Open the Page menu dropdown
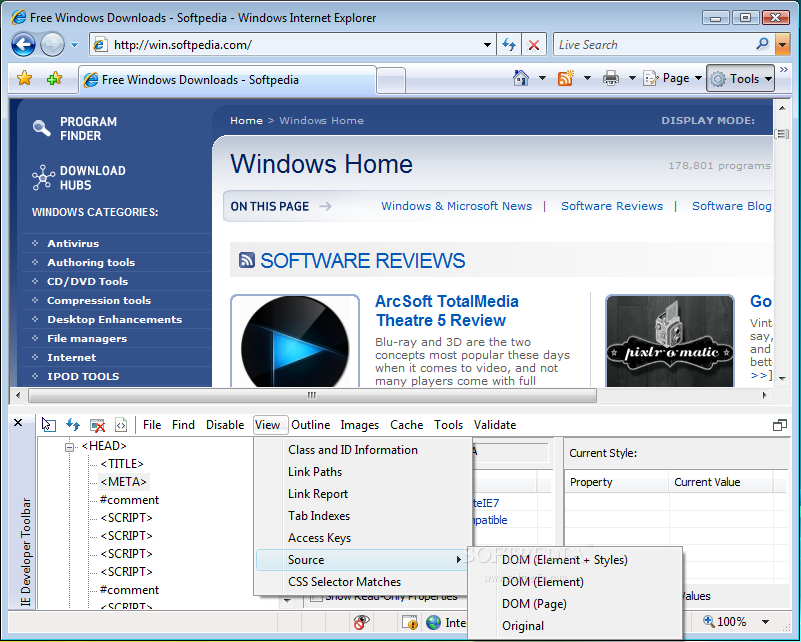The image size is (801, 642). coord(673,78)
